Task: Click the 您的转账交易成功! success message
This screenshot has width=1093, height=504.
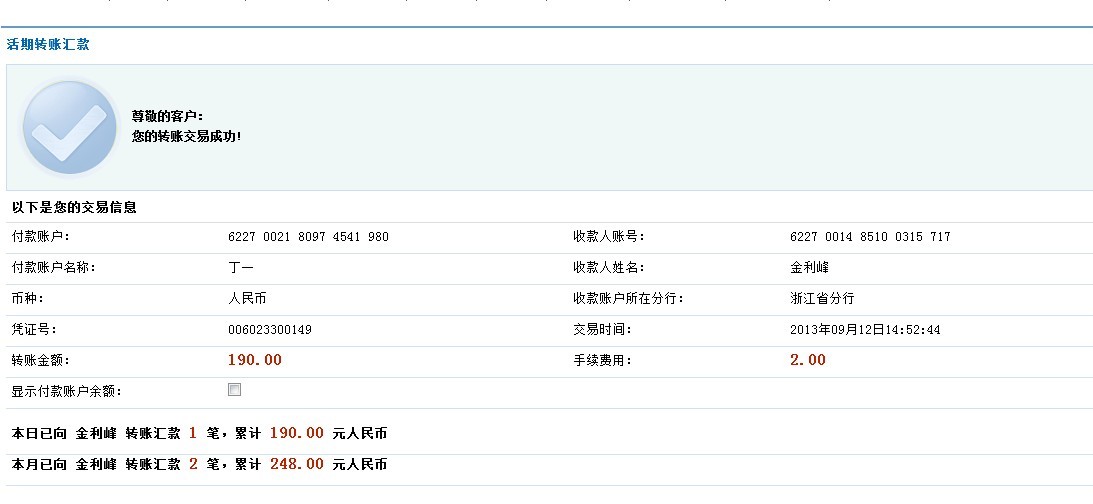Action: [x=186, y=136]
